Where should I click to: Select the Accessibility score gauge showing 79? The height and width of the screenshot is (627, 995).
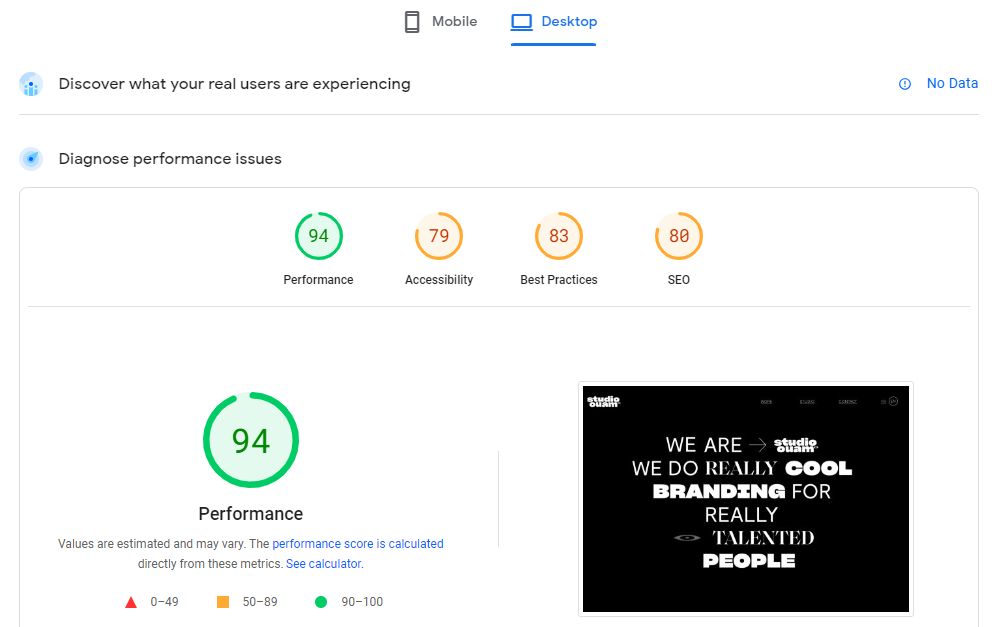click(x=438, y=236)
